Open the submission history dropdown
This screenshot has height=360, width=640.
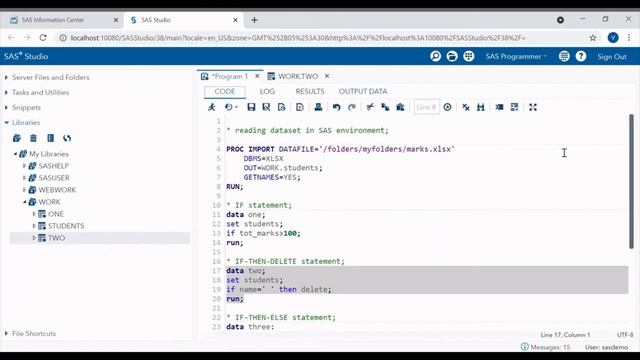point(231,107)
